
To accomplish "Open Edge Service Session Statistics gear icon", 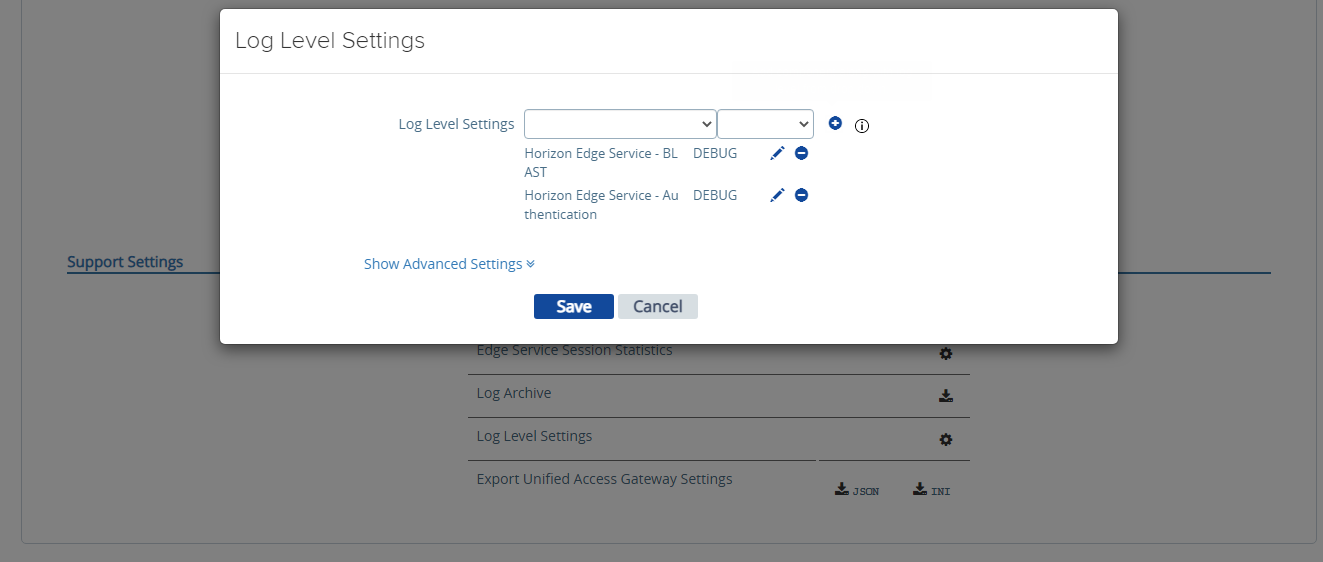I will click(945, 353).
